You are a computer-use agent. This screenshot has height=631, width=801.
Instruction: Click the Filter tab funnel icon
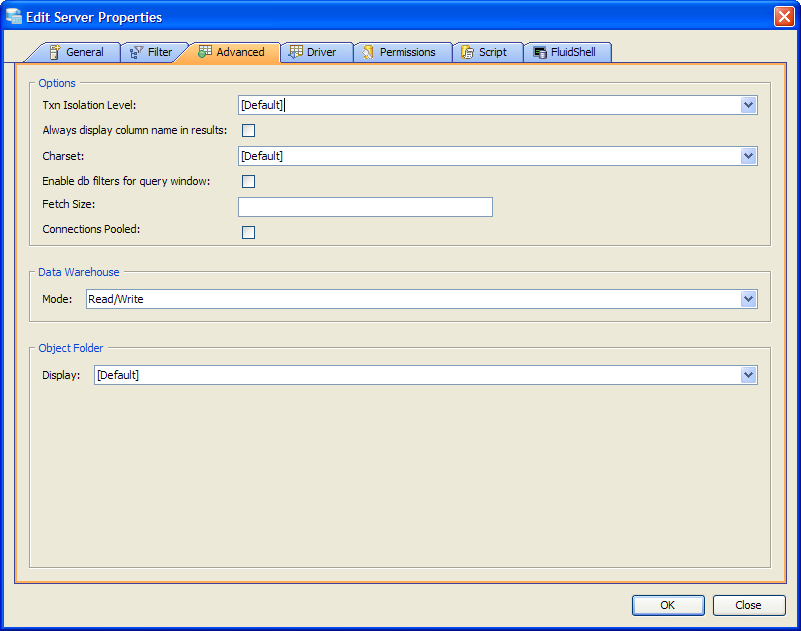pyautogui.click(x=136, y=52)
